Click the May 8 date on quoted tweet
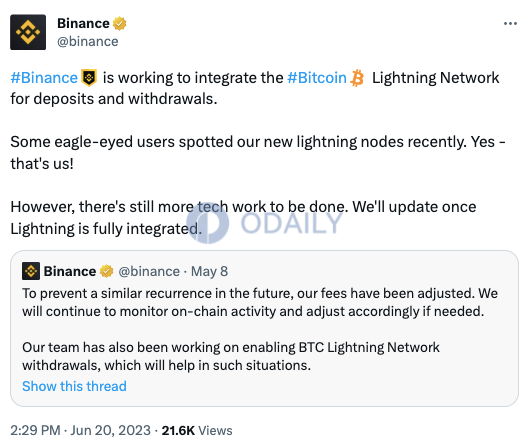530x447 pixels. 210,271
